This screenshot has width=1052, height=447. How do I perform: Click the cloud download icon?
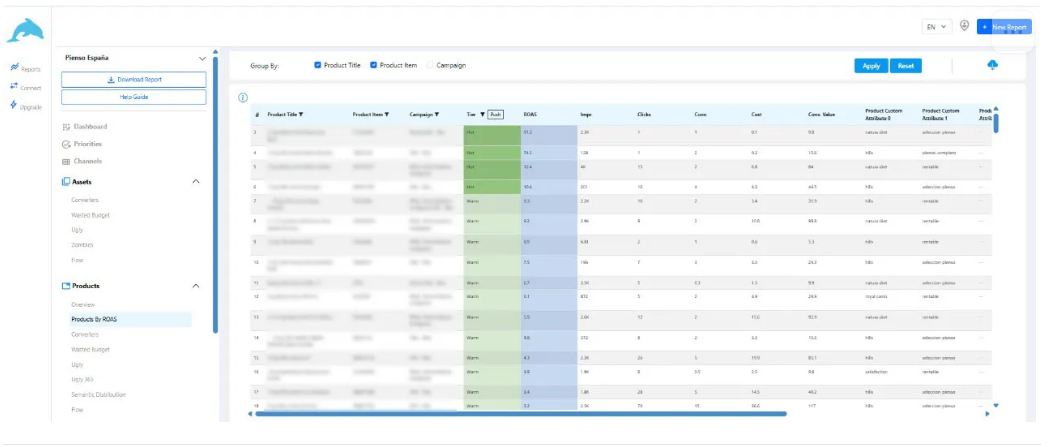click(x=993, y=65)
